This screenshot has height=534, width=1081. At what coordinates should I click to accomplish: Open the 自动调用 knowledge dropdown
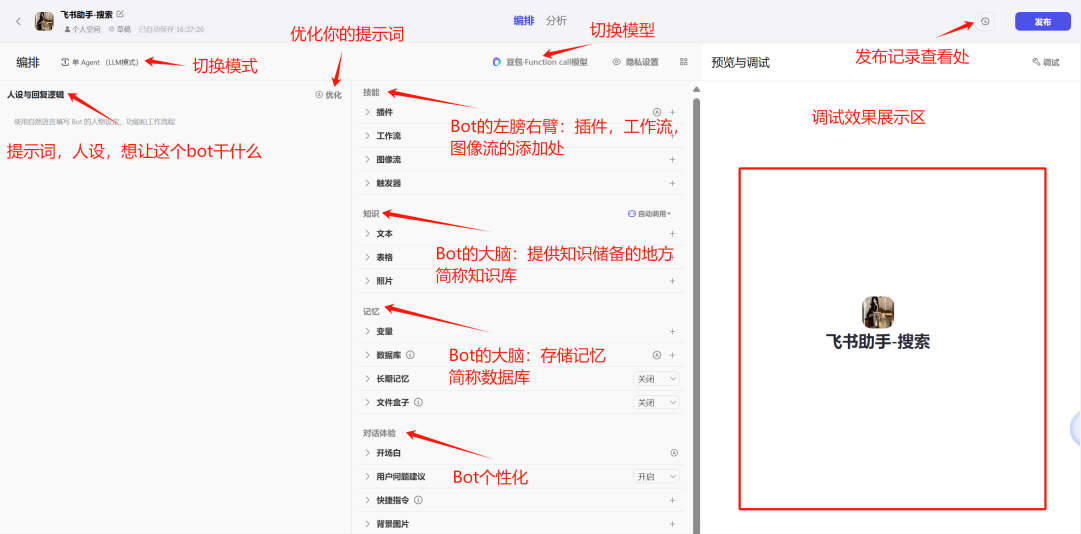(649, 214)
